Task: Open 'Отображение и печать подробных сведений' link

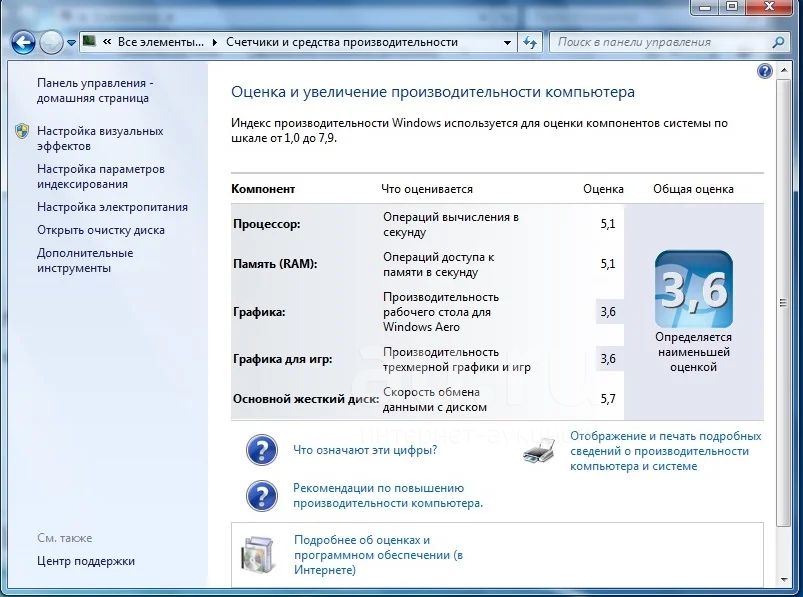Action: (665, 451)
